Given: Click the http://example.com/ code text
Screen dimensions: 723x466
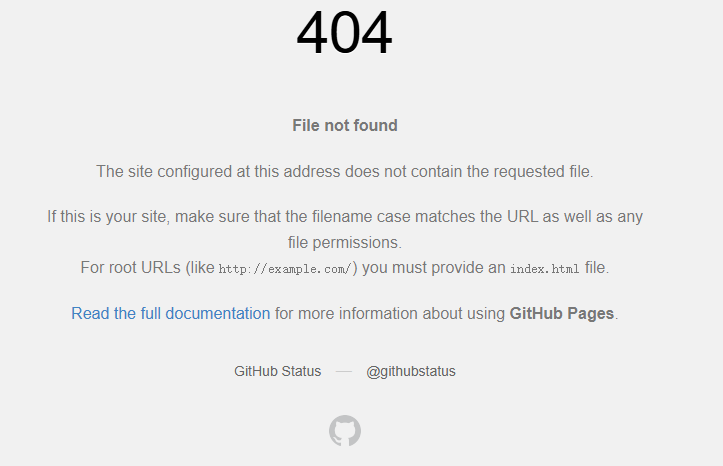Looking at the screenshot, I should point(284,269).
